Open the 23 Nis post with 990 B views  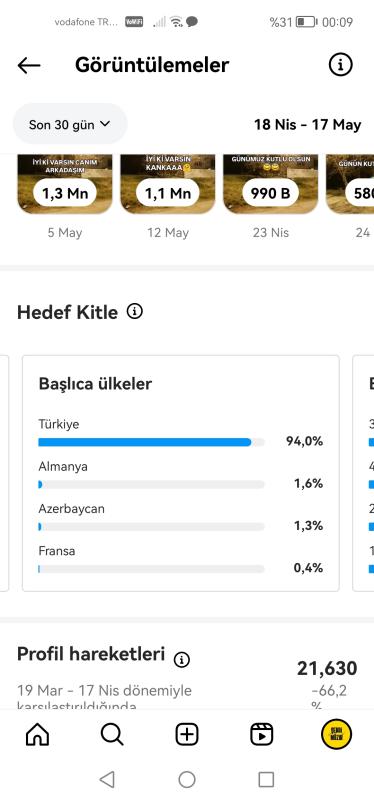[270, 184]
